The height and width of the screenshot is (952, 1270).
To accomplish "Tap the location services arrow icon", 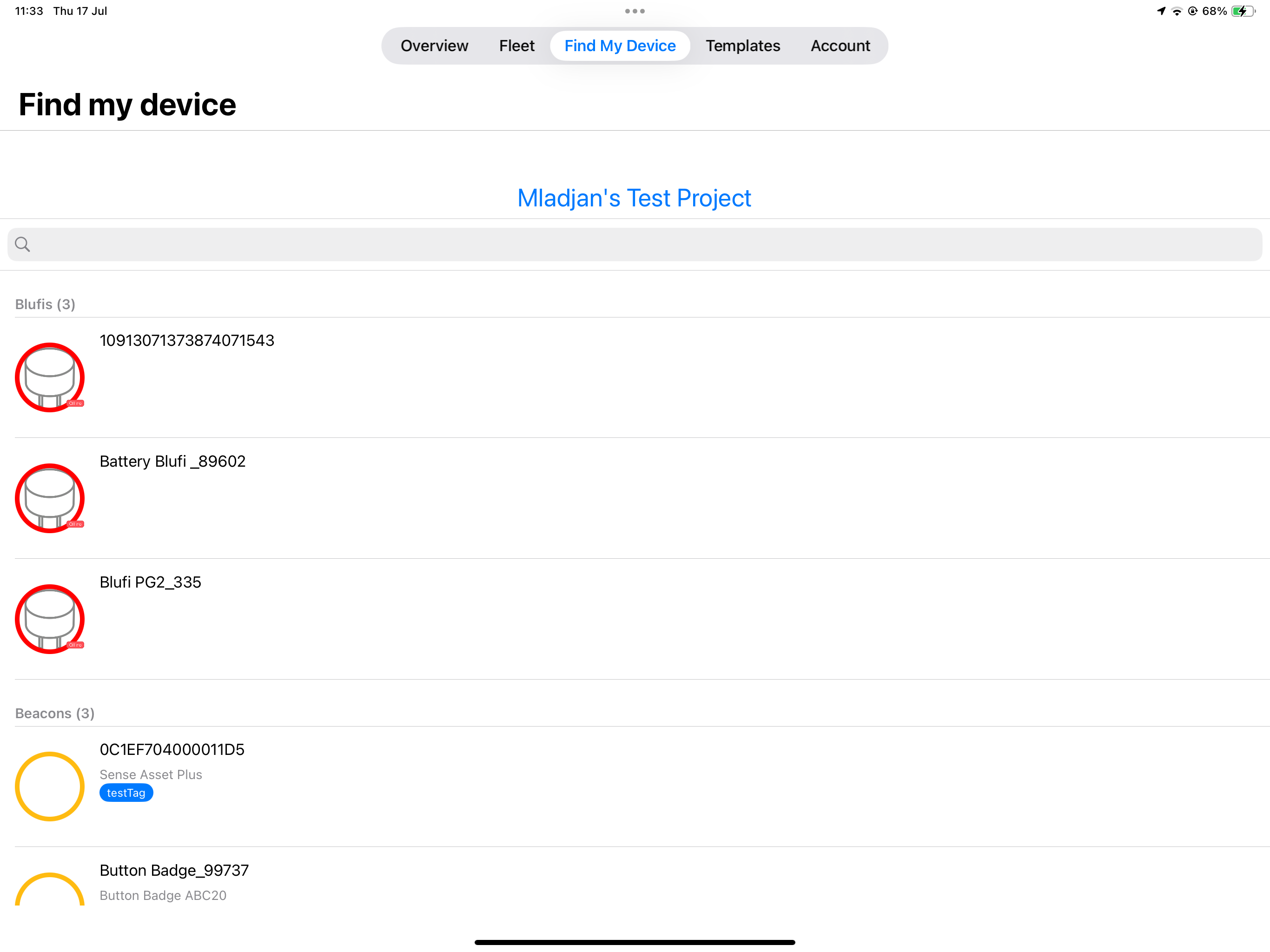I will coord(1161,11).
